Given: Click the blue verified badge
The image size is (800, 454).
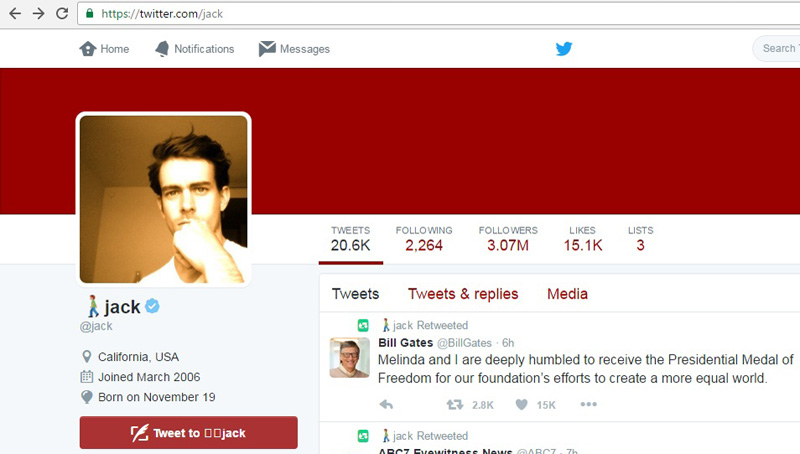Looking at the screenshot, I should (152, 306).
